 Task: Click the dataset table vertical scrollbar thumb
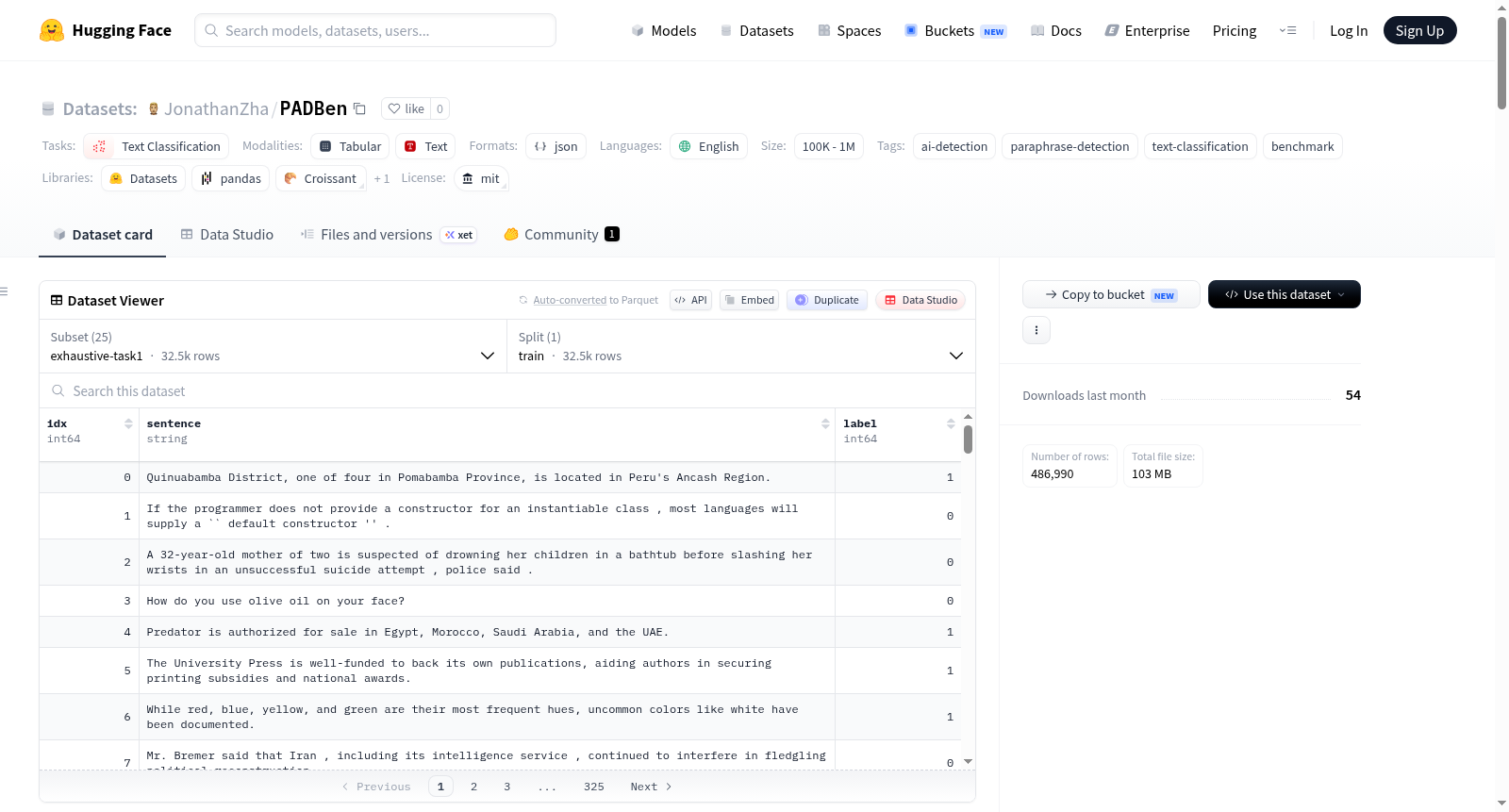[968, 439]
